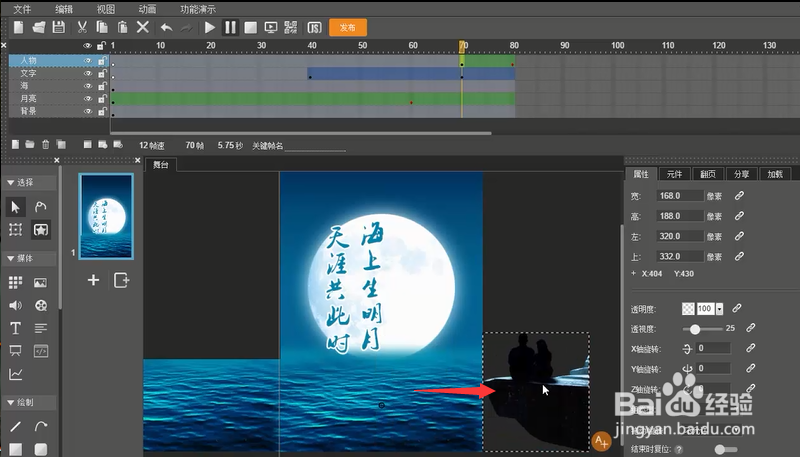This screenshot has height=457, width=800.
Task: Switch to the 元件 tab
Action: (674, 174)
